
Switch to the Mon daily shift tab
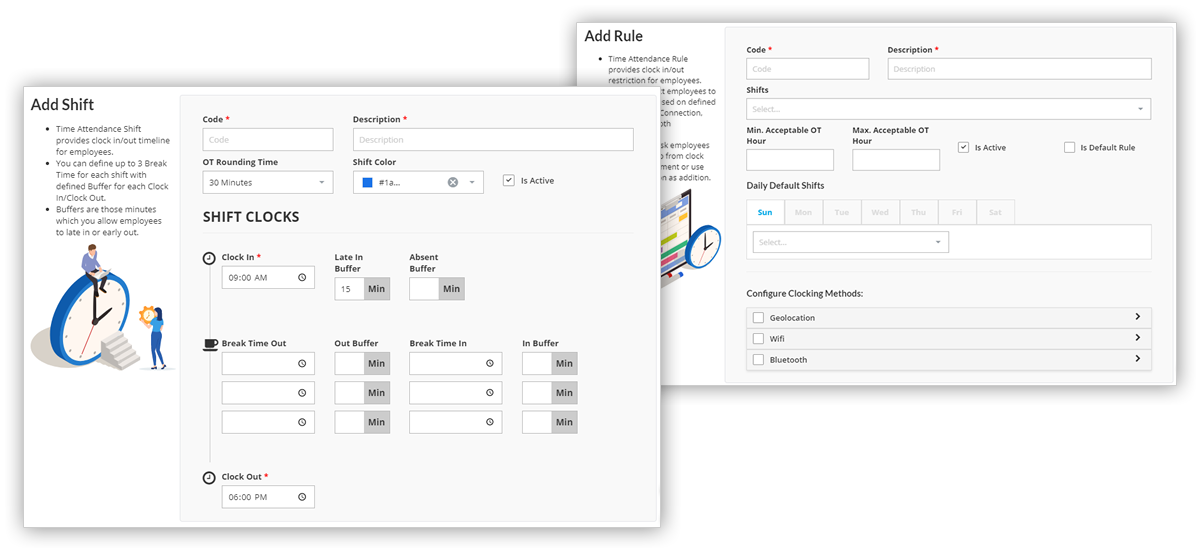pyautogui.click(x=803, y=212)
